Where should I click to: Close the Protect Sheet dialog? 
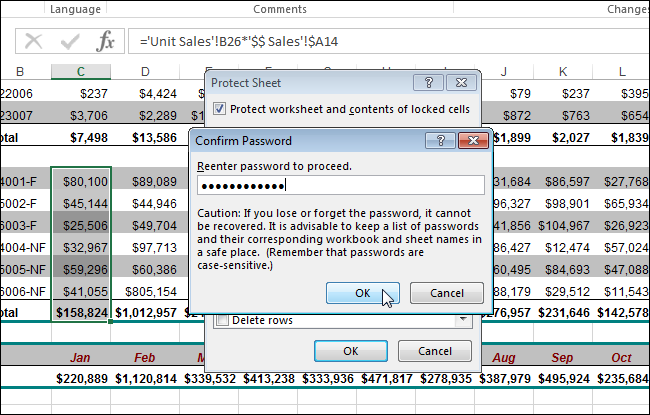coord(461,83)
